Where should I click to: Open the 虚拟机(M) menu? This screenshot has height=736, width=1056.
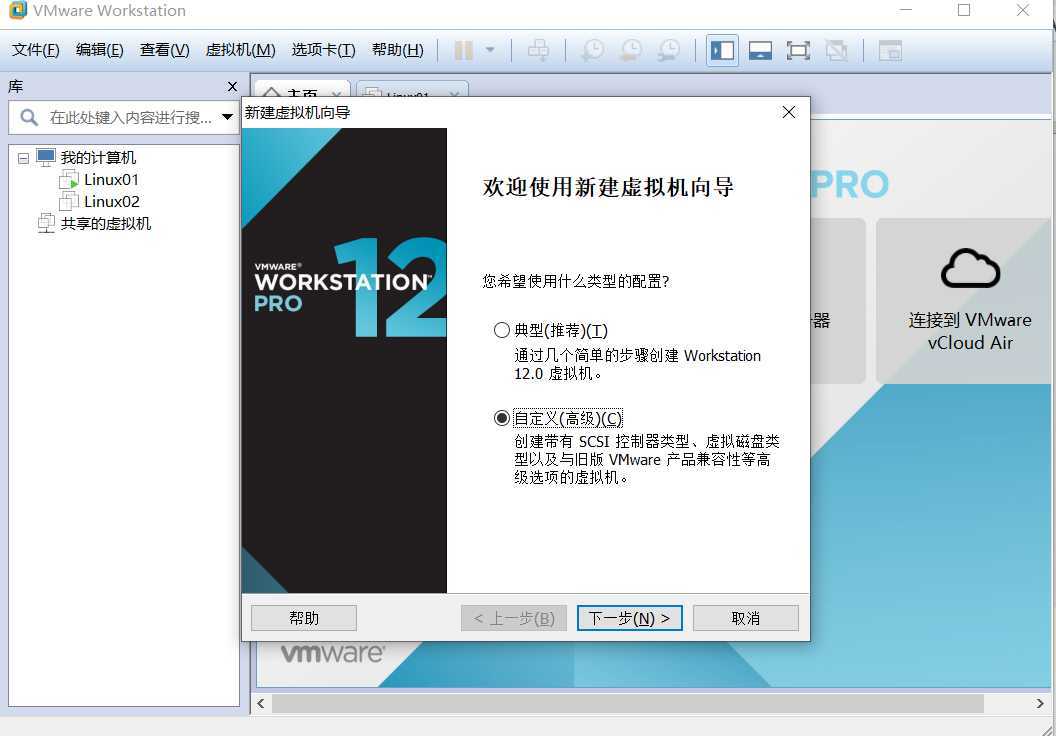pos(240,50)
